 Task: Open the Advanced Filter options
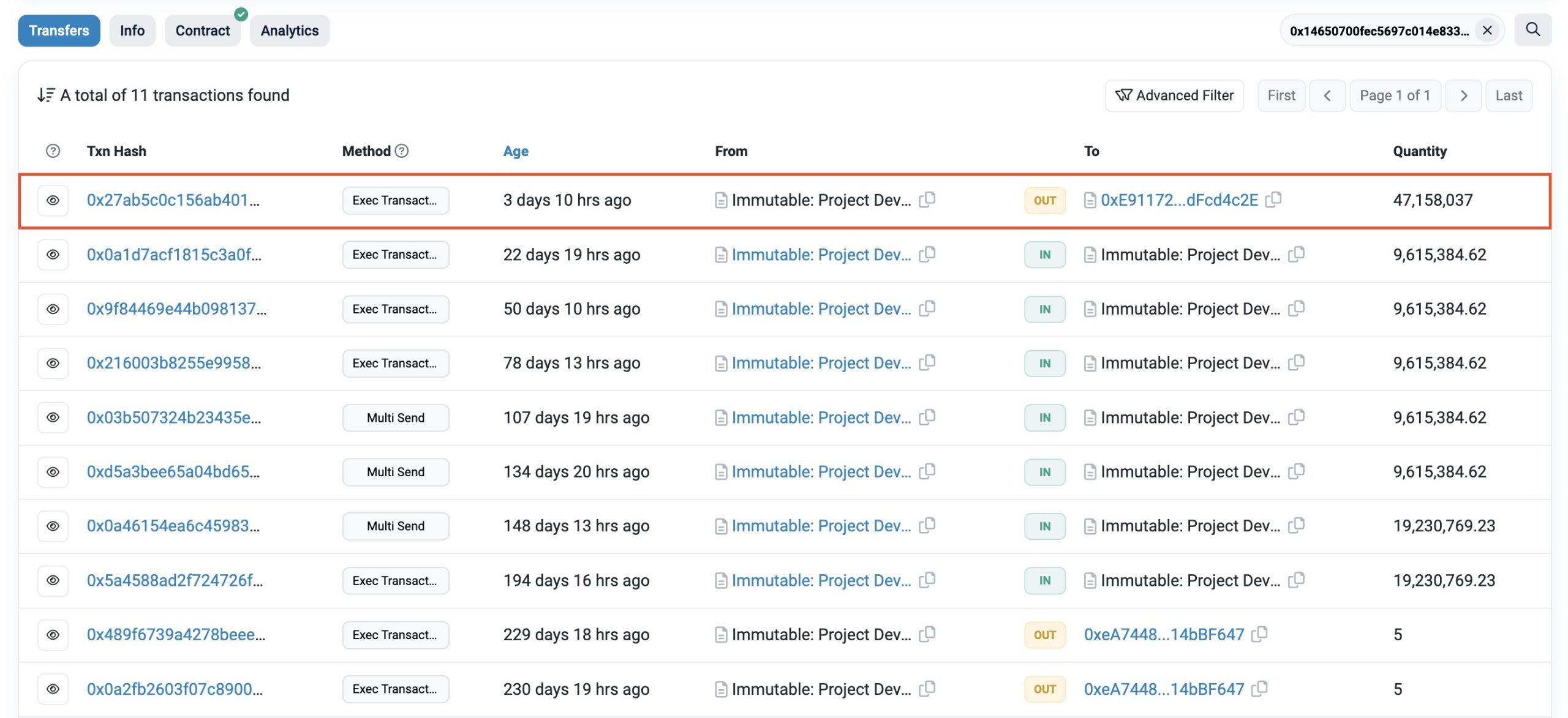tap(1174, 95)
